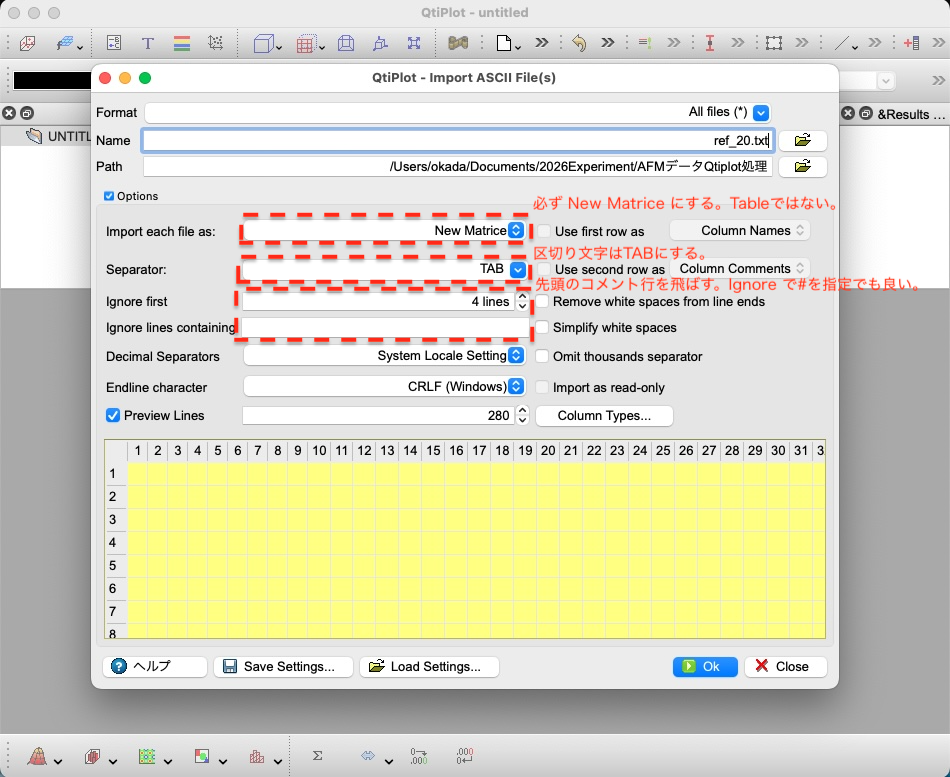Viewport: 950px width, 777px height.
Task: Click the ヘルプ help button
Action: pos(155,666)
